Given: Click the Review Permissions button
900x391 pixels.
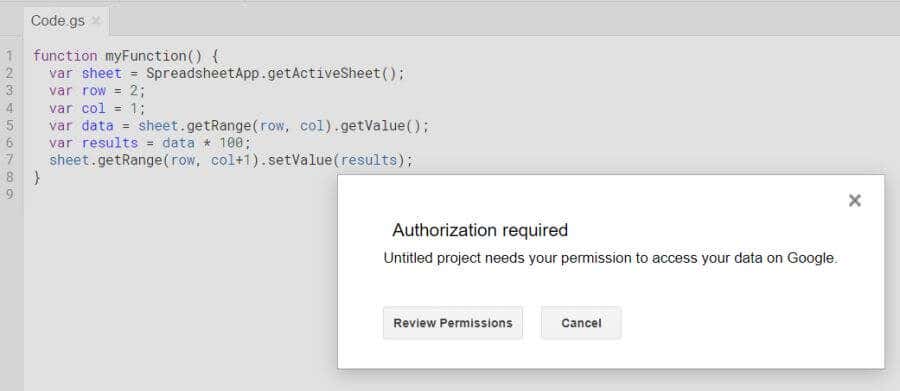Looking at the screenshot, I should [x=452, y=323].
